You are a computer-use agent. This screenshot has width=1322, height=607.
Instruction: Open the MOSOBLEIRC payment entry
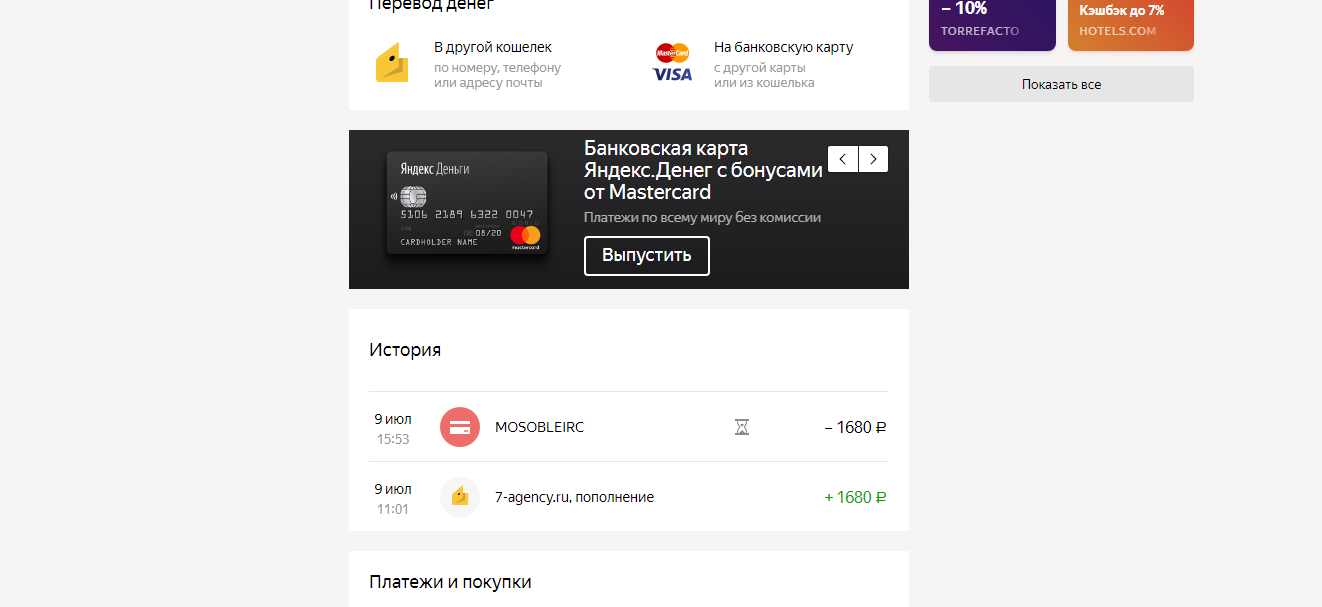click(x=629, y=427)
